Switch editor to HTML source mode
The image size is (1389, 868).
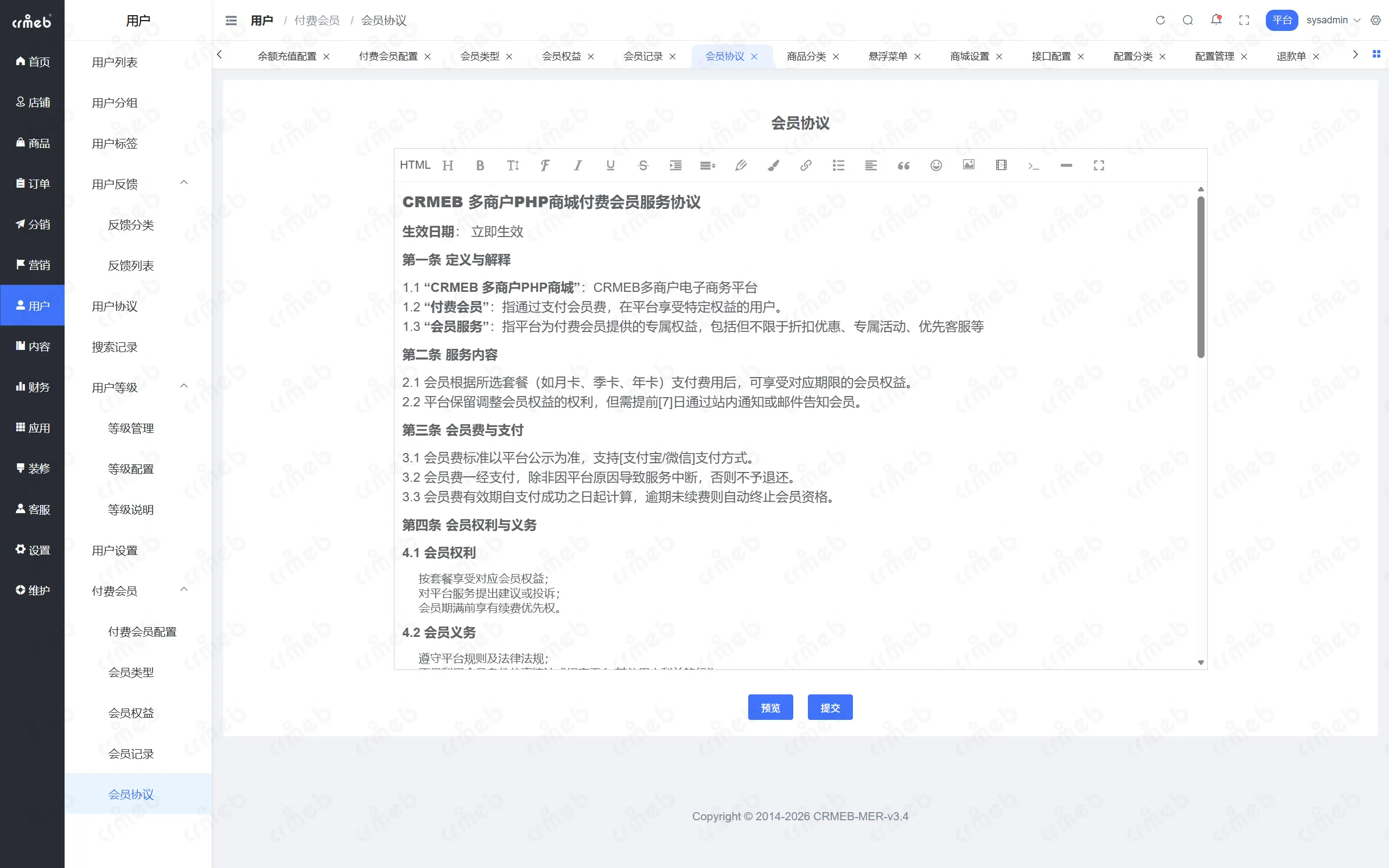click(415, 165)
